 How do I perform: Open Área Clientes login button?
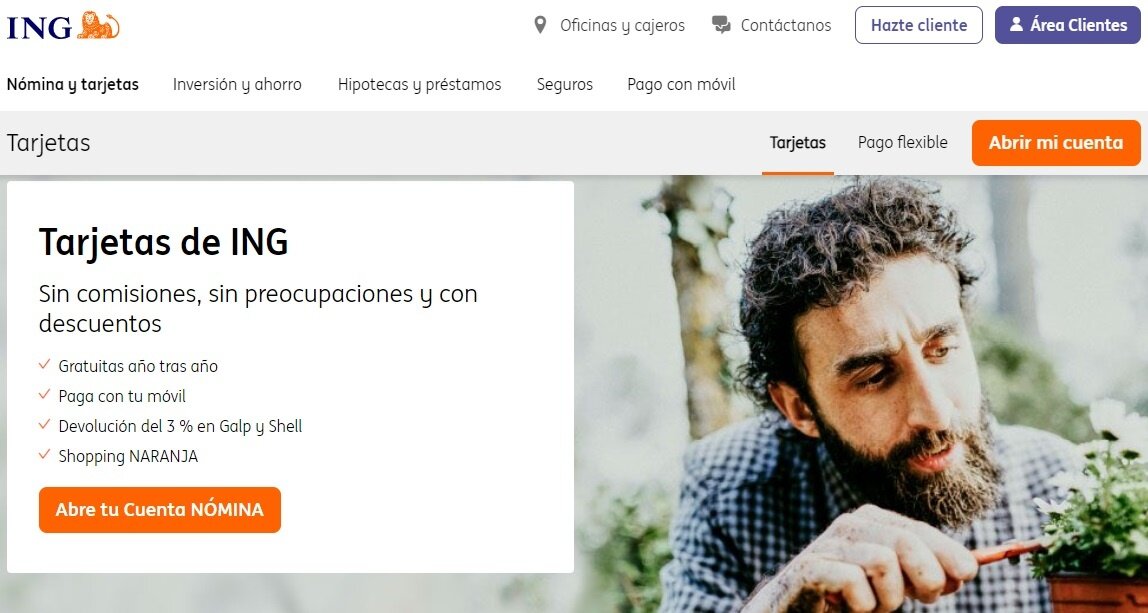coord(1067,25)
